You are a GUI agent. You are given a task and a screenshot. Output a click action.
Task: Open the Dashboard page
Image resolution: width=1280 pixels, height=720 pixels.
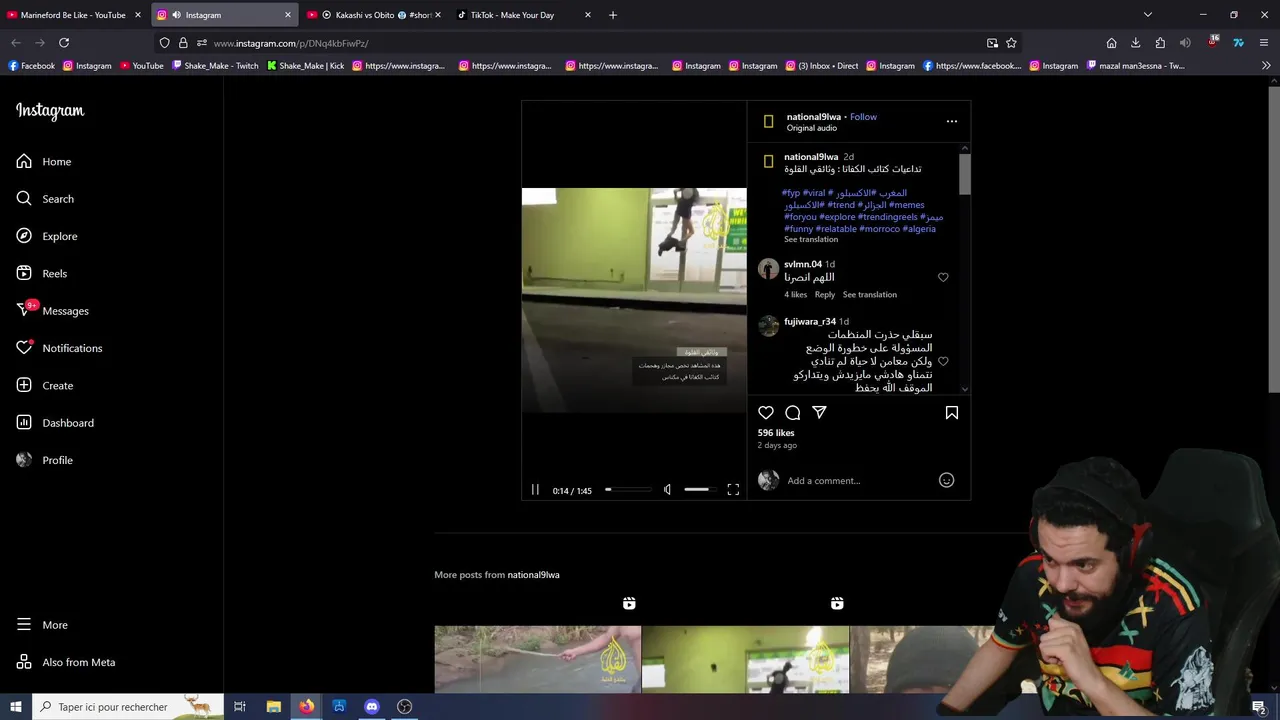[x=55, y=423]
